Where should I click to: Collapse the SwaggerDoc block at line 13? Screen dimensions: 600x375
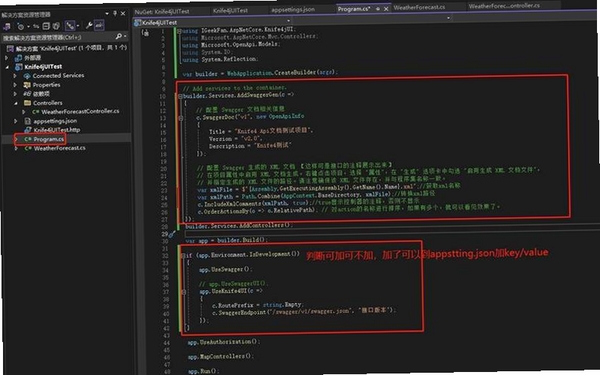(181, 118)
